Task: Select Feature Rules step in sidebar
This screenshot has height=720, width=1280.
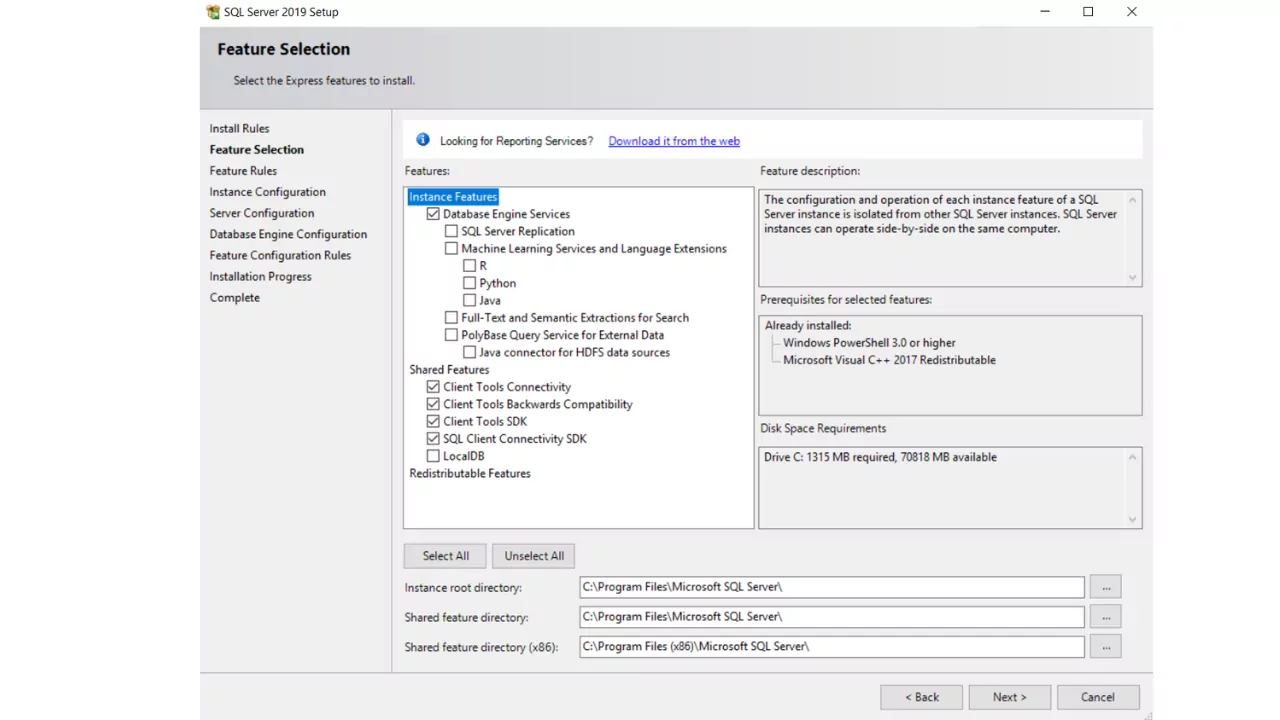Action: pyautogui.click(x=243, y=171)
